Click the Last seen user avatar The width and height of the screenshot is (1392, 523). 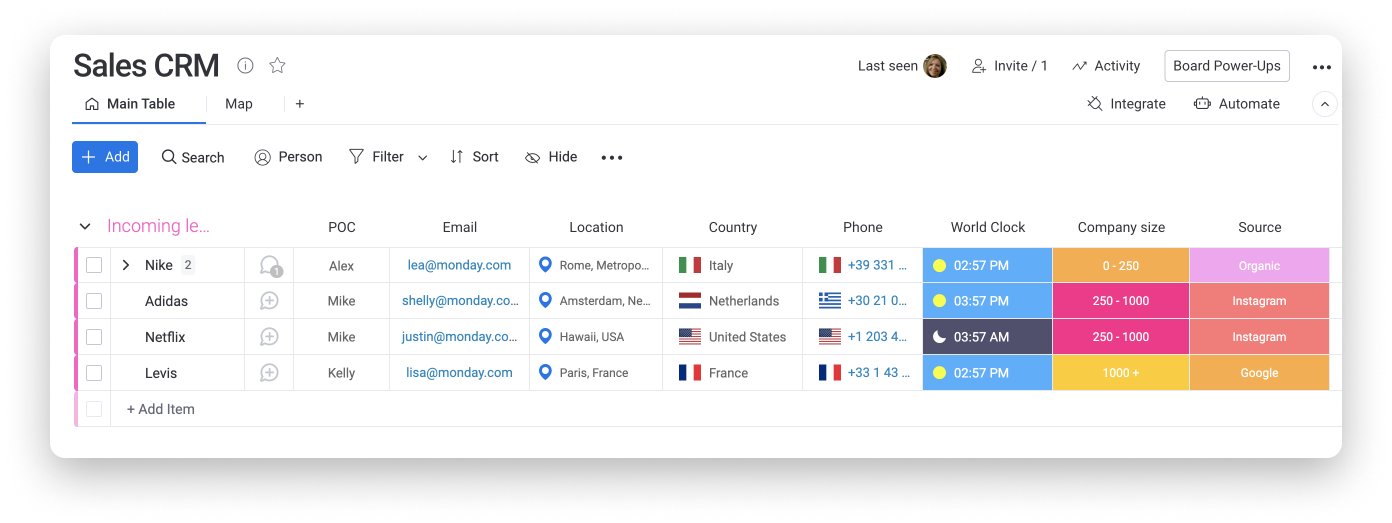(935, 66)
